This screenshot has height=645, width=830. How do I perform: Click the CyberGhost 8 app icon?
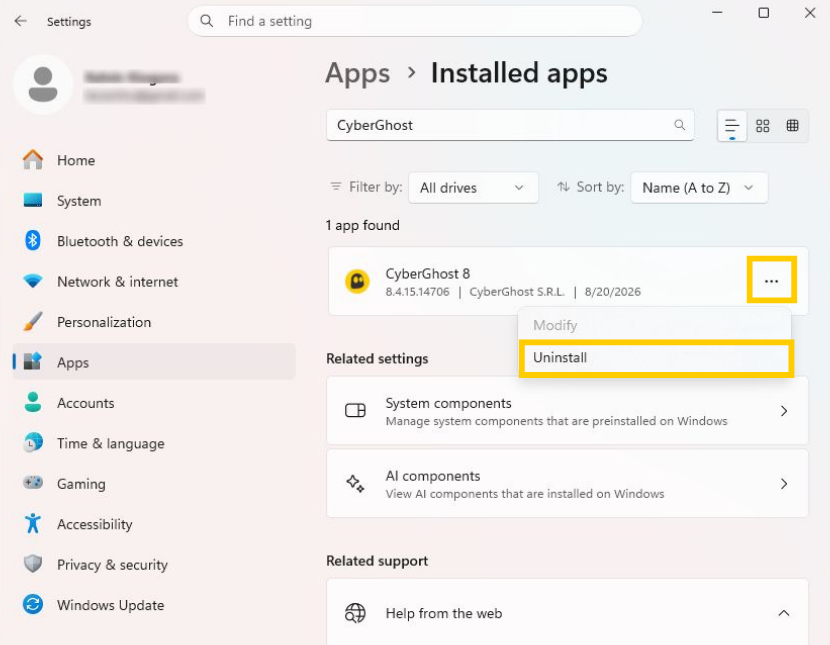(357, 281)
